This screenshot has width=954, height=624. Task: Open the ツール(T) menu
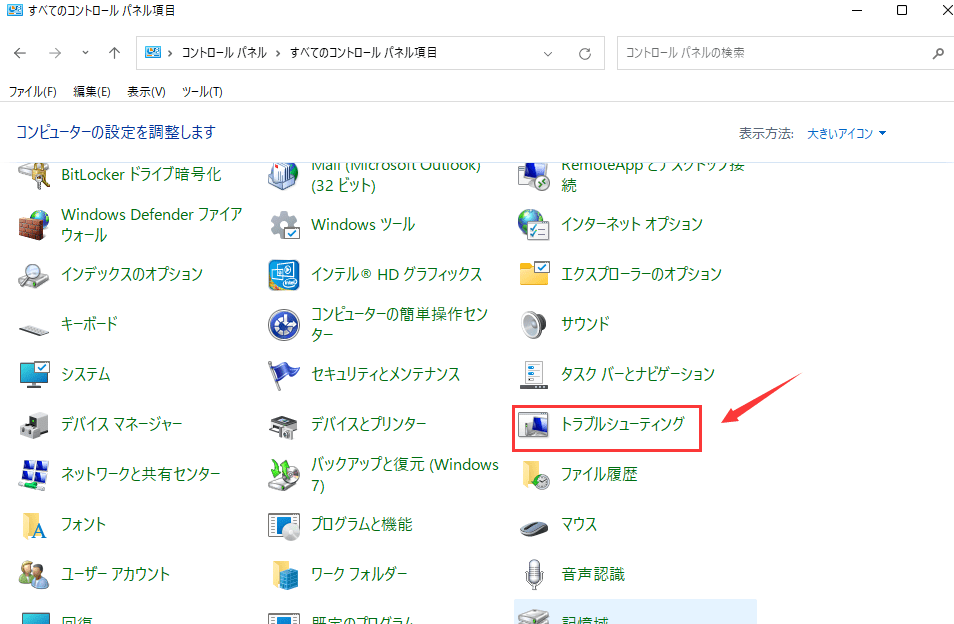[201, 92]
